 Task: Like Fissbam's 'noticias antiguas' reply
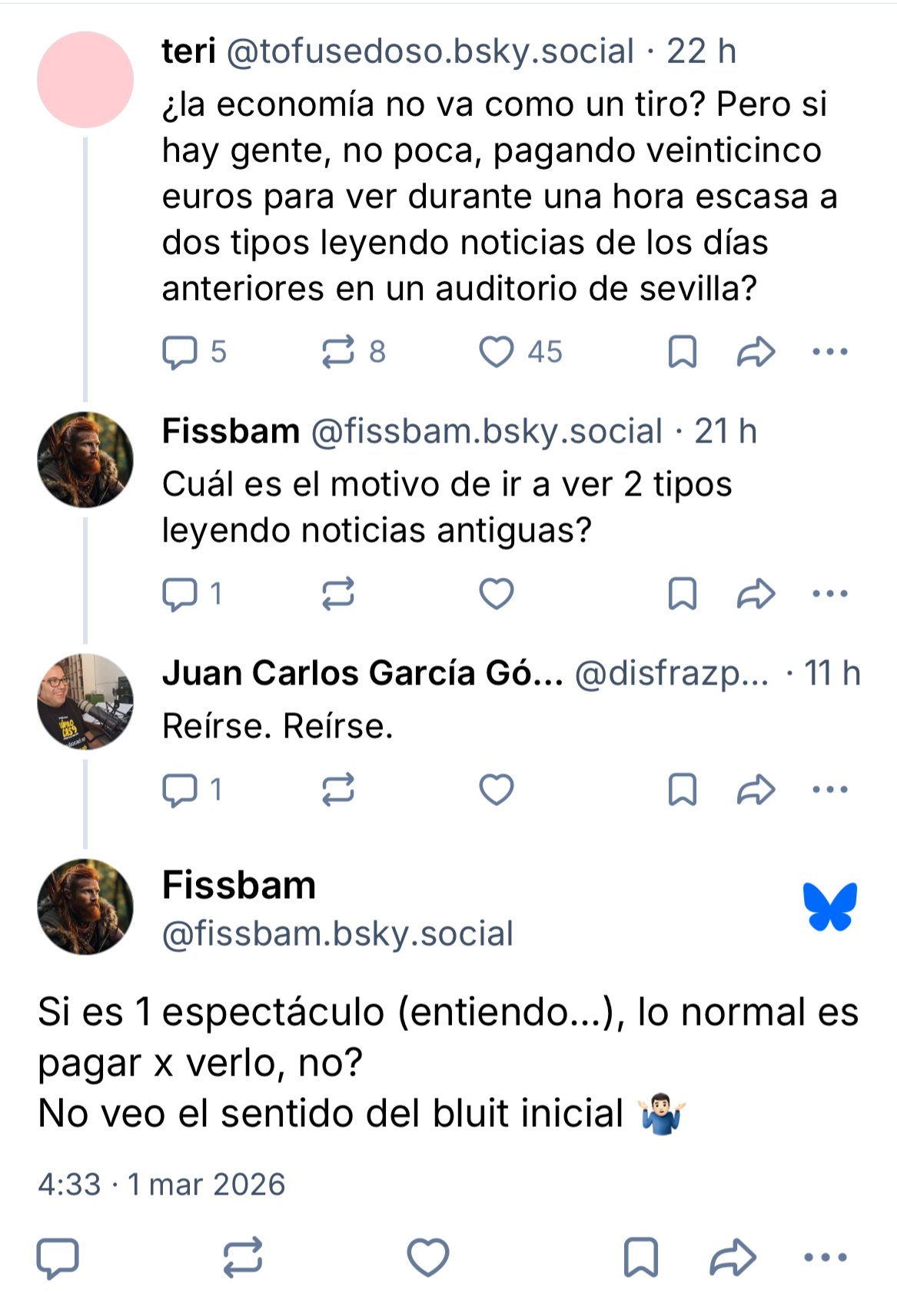click(497, 594)
